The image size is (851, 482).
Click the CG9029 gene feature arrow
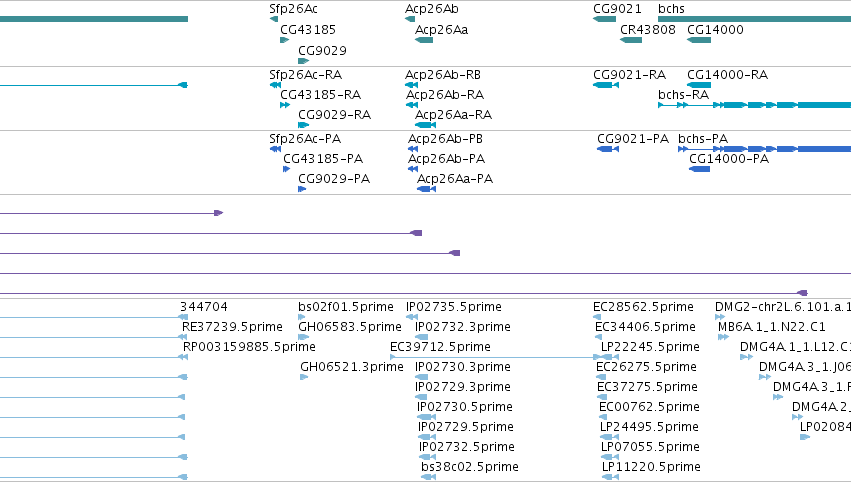click(303, 61)
